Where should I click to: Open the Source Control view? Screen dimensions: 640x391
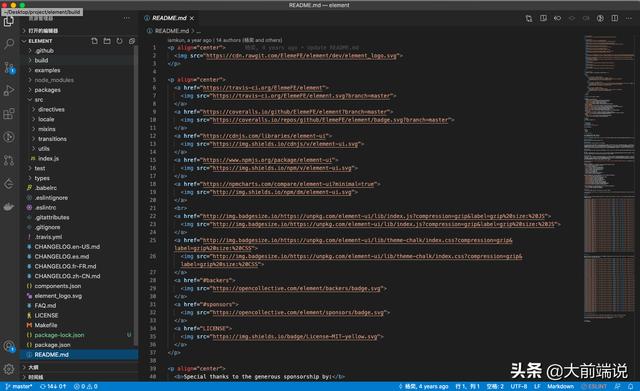pyautogui.click(x=9, y=67)
